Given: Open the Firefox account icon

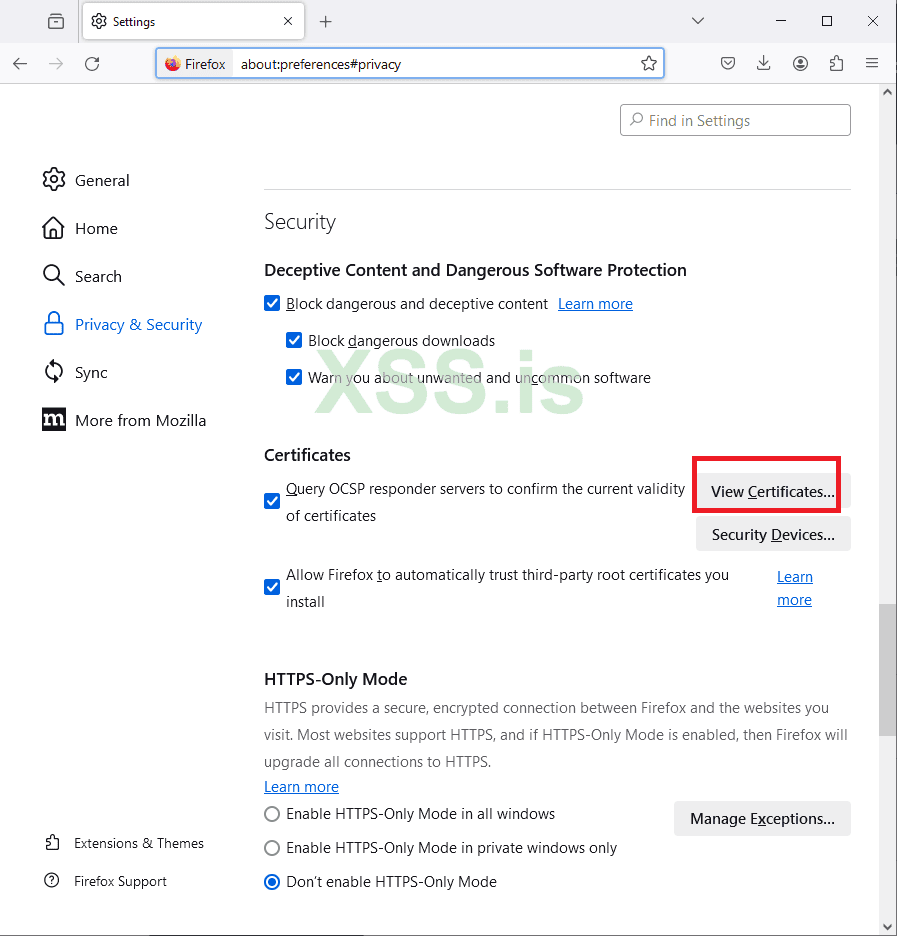Looking at the screenshot, I should [800, 63].
